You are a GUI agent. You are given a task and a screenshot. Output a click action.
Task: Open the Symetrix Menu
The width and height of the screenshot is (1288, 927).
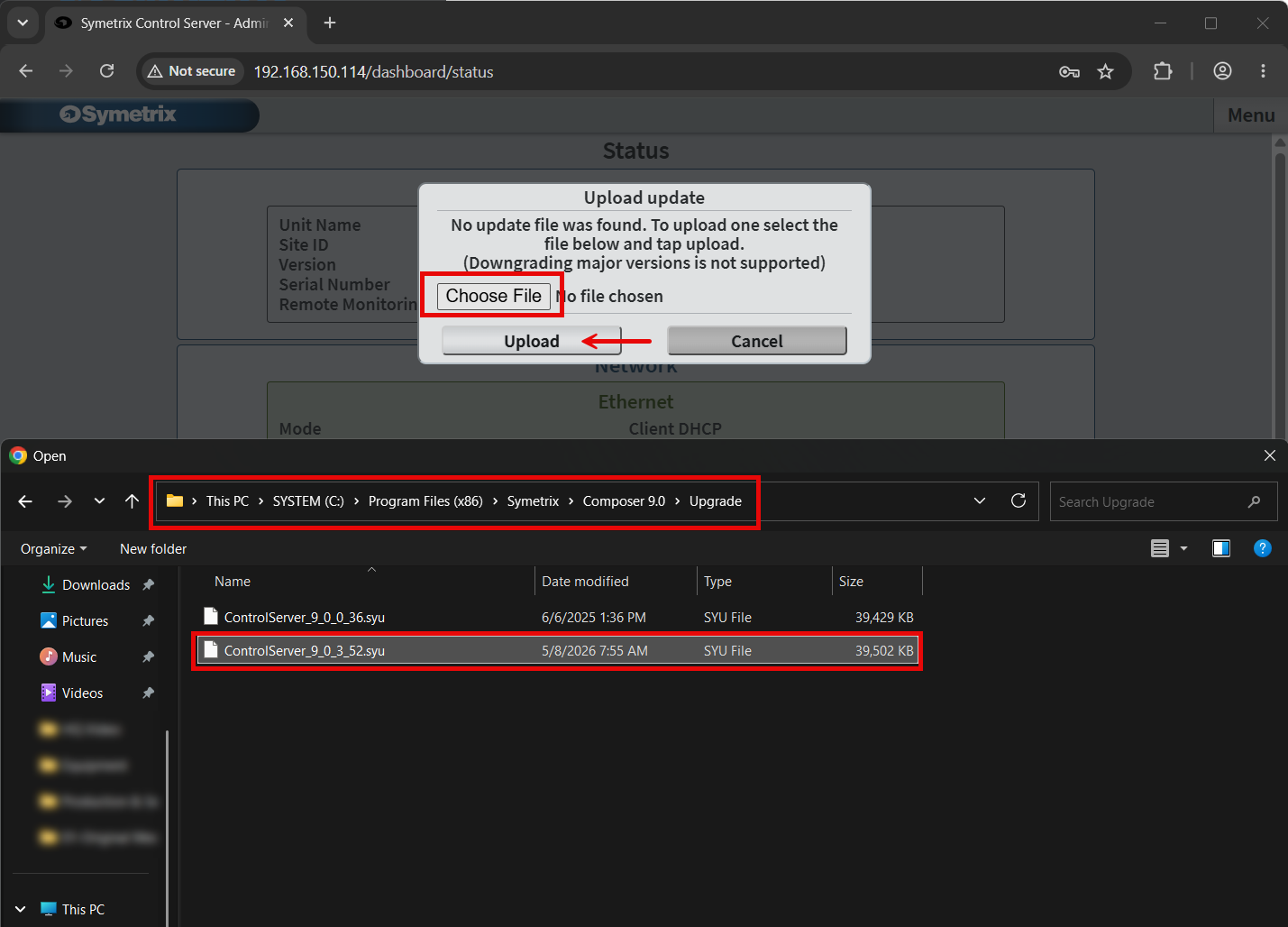[x=1251, y=115]
